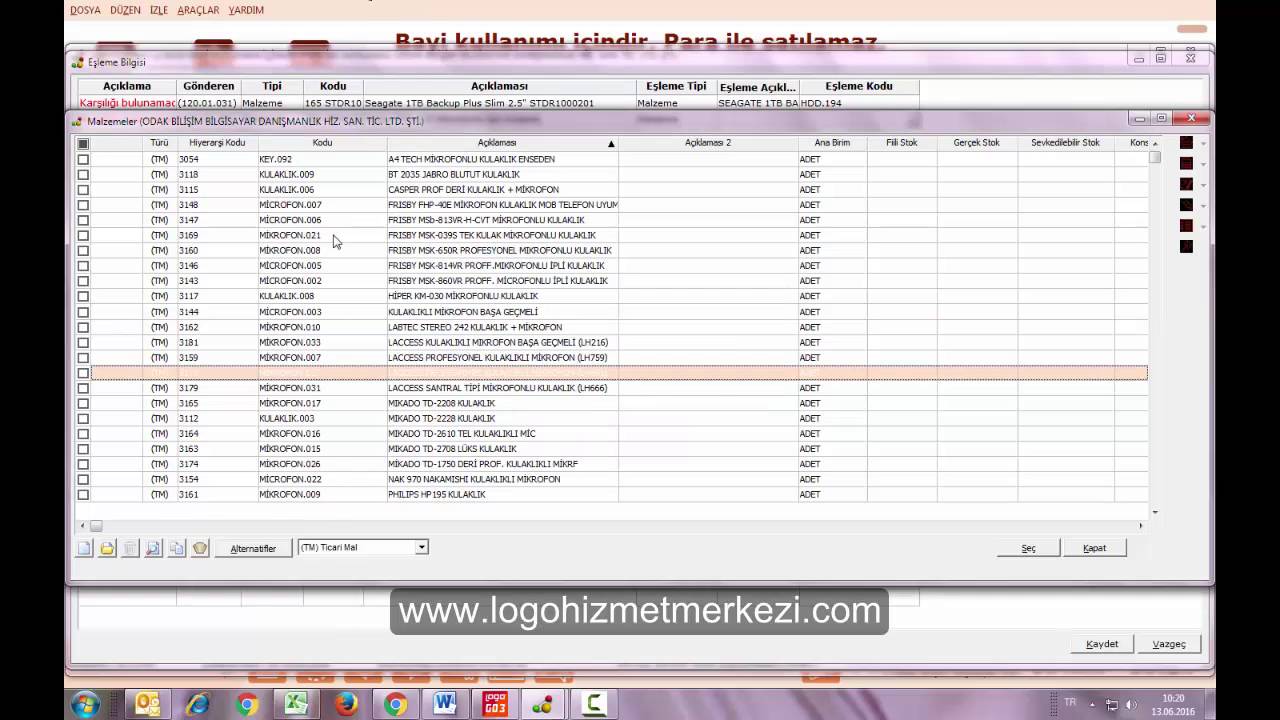This screenshot has height=720, width=1280.
Task: Click the system clock showing 10:20
Action: click(1173, 699)
